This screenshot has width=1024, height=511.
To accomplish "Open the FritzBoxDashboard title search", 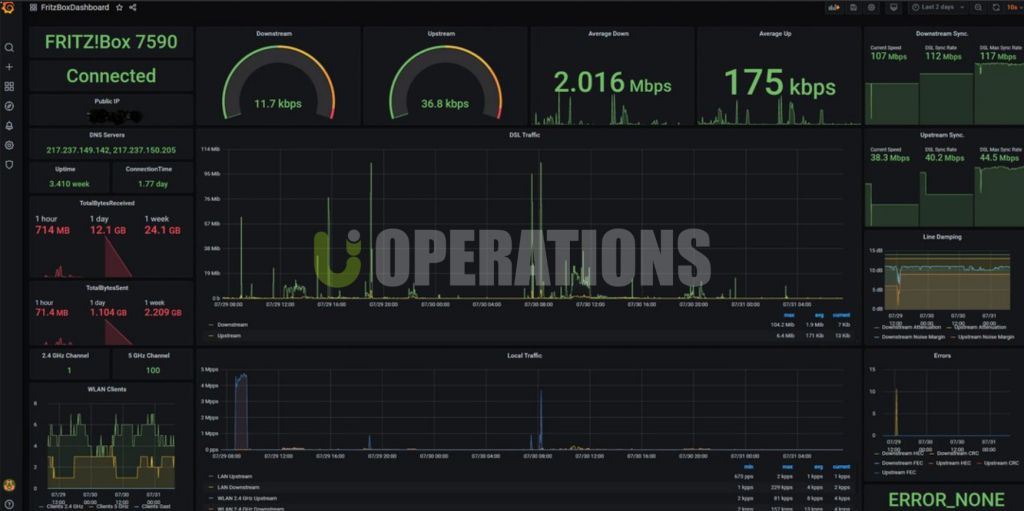I will coord(75,8).
